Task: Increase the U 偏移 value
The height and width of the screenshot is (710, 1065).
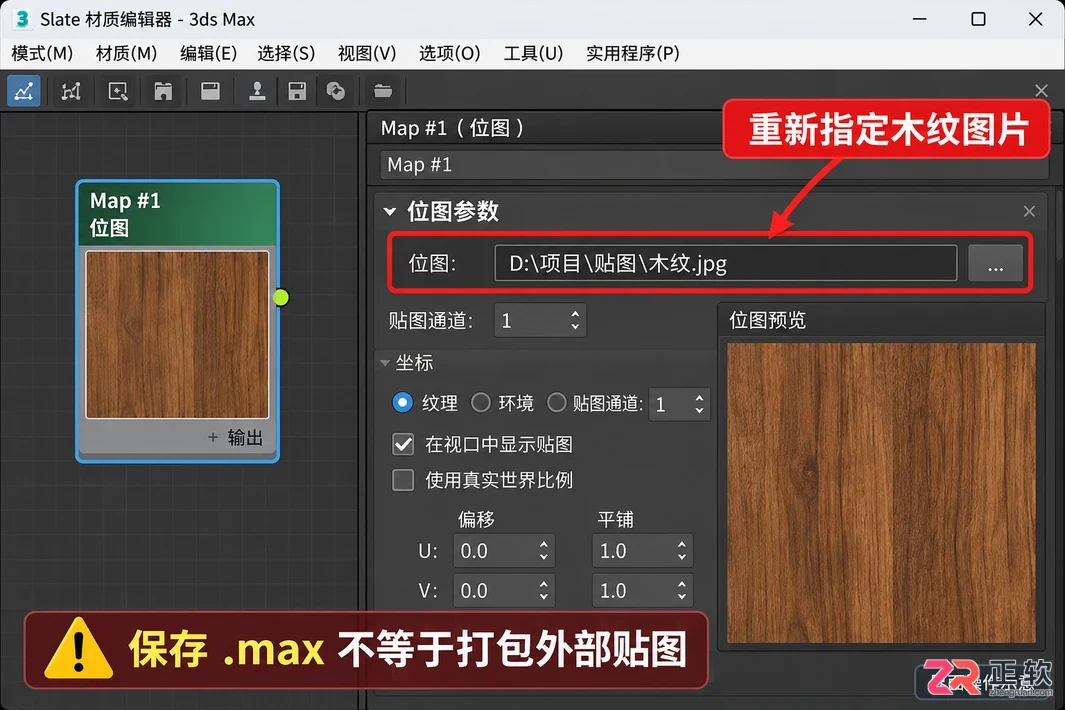Action: pos(543,545)
